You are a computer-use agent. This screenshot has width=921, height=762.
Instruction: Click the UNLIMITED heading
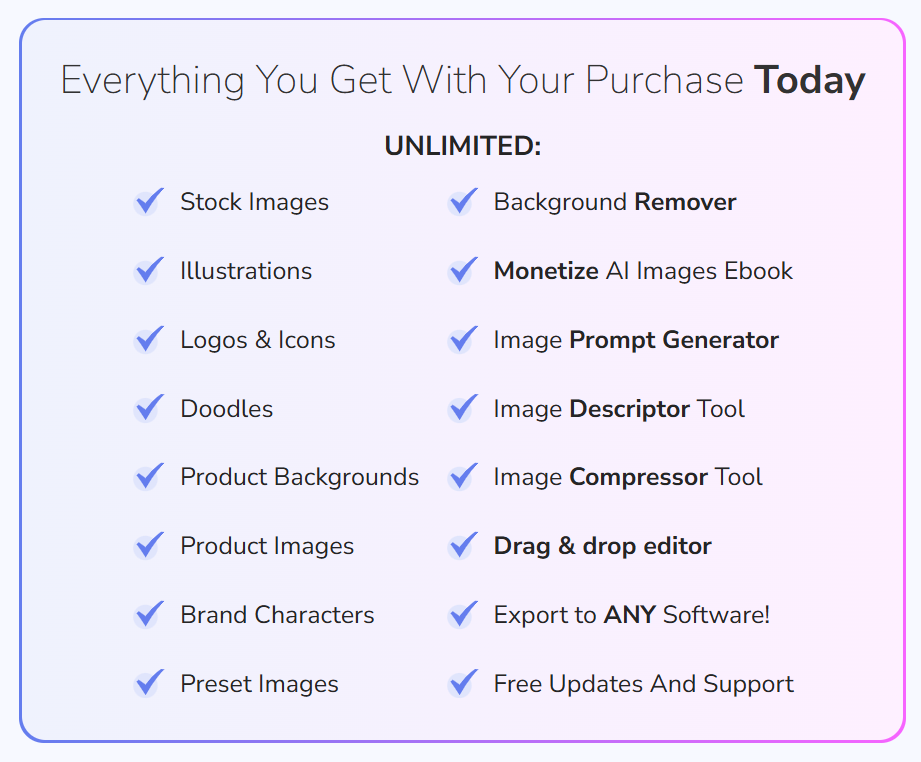tap(462, 146)
